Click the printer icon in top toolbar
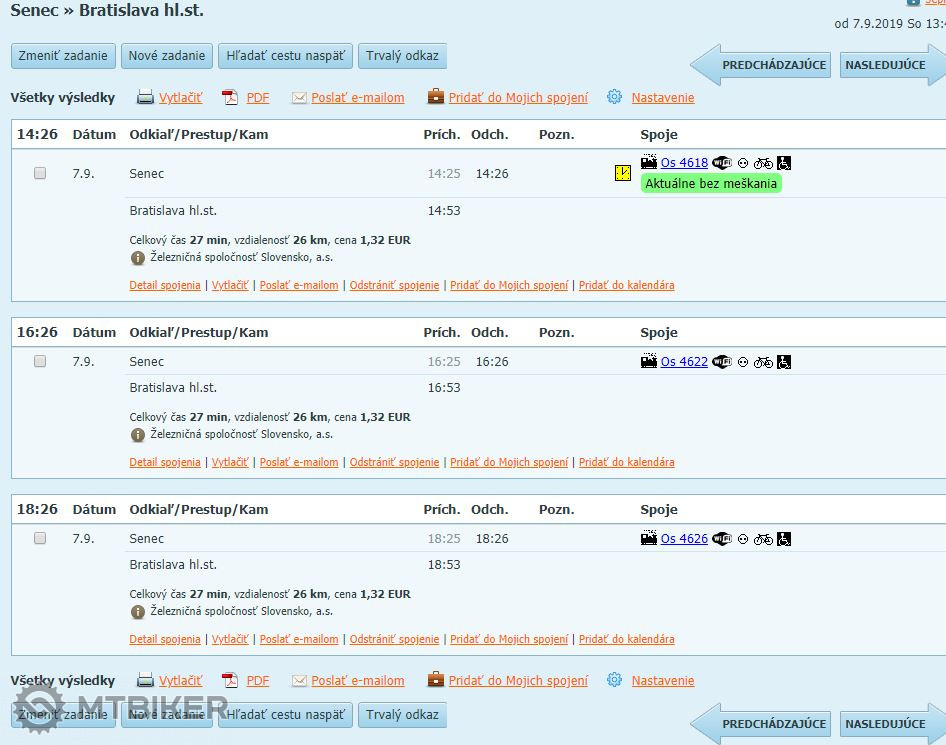This screenshot has width=946, height=745. (145, 97)
